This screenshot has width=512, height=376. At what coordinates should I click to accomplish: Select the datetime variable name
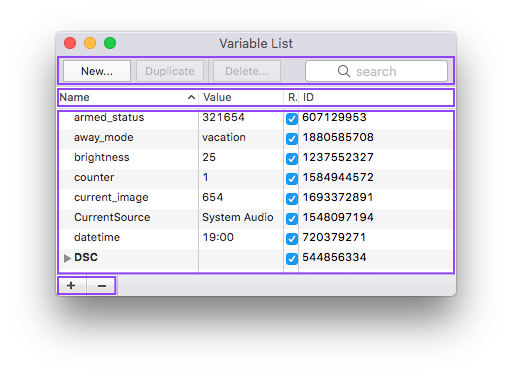(x=97, y=237)
